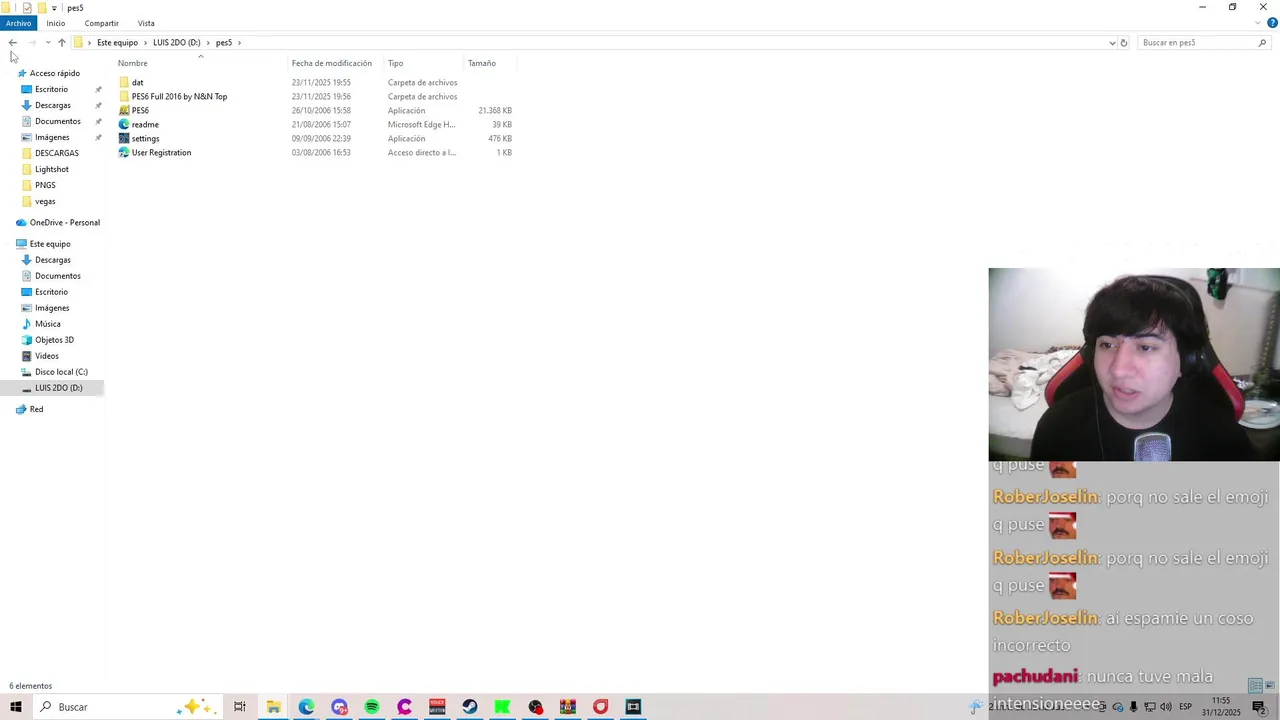
Task: Select LUIS 2DO (D:) drive in sidebar
Action: (x=58, y=388)
